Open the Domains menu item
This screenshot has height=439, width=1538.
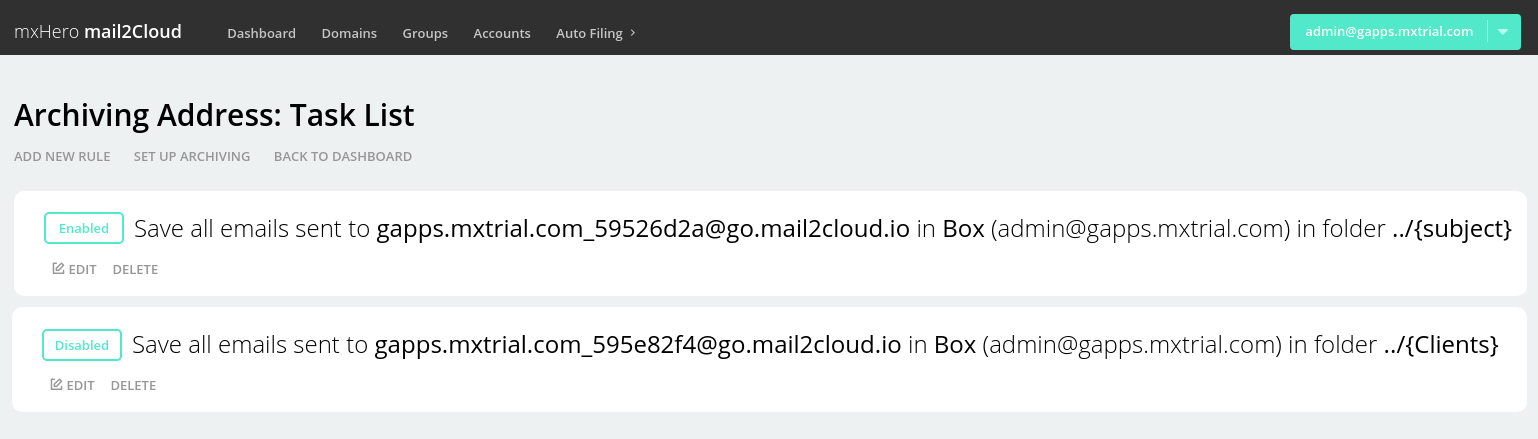click(349, 33)
